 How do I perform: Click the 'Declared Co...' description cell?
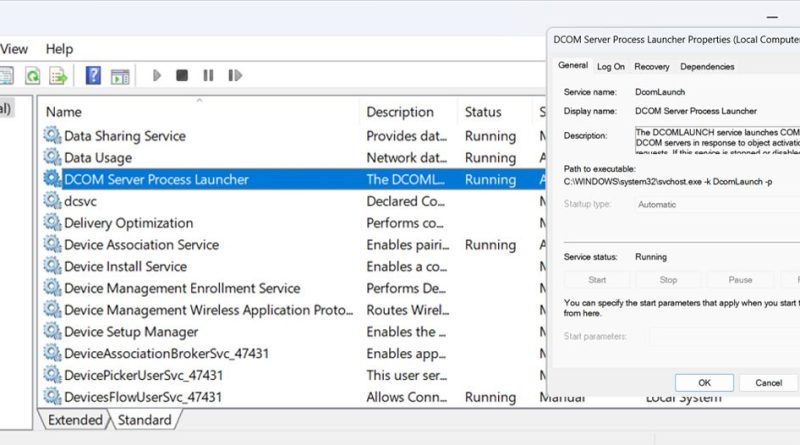[406, 201]
